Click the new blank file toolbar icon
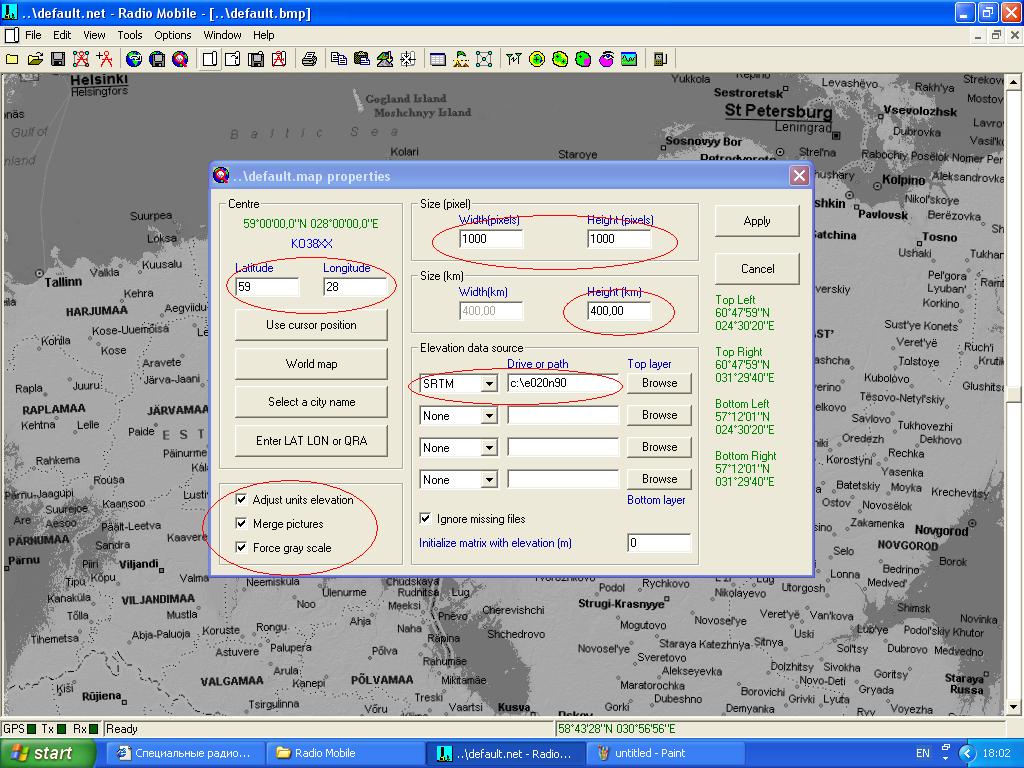Viewport: 1024px width, 768px height. tap(12, 59)
